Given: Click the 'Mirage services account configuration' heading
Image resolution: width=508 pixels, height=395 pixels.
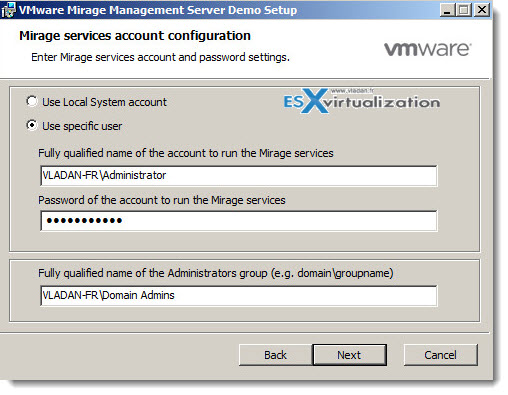Looking at the screenshot, I should click(135, 36).
